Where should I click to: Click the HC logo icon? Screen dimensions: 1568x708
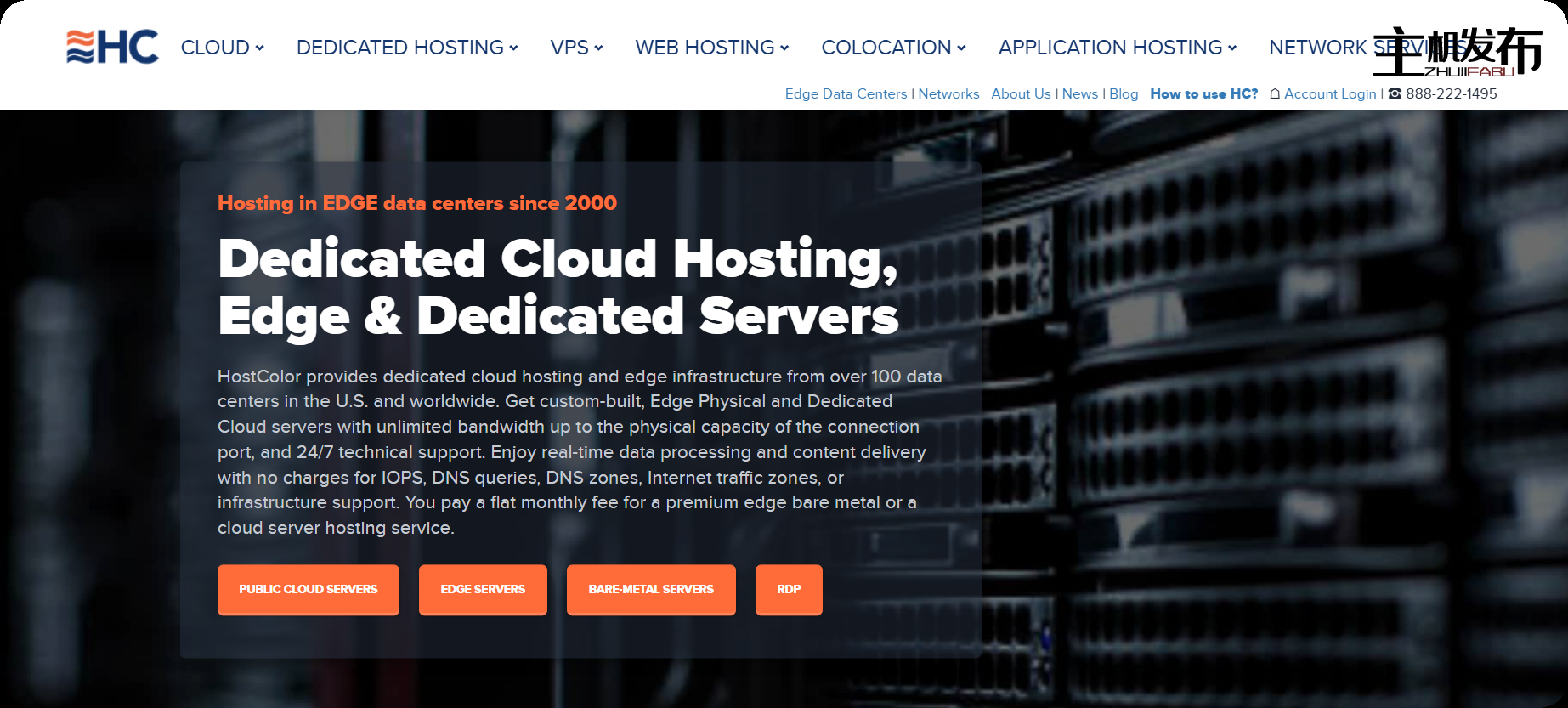tap(112, 48)
